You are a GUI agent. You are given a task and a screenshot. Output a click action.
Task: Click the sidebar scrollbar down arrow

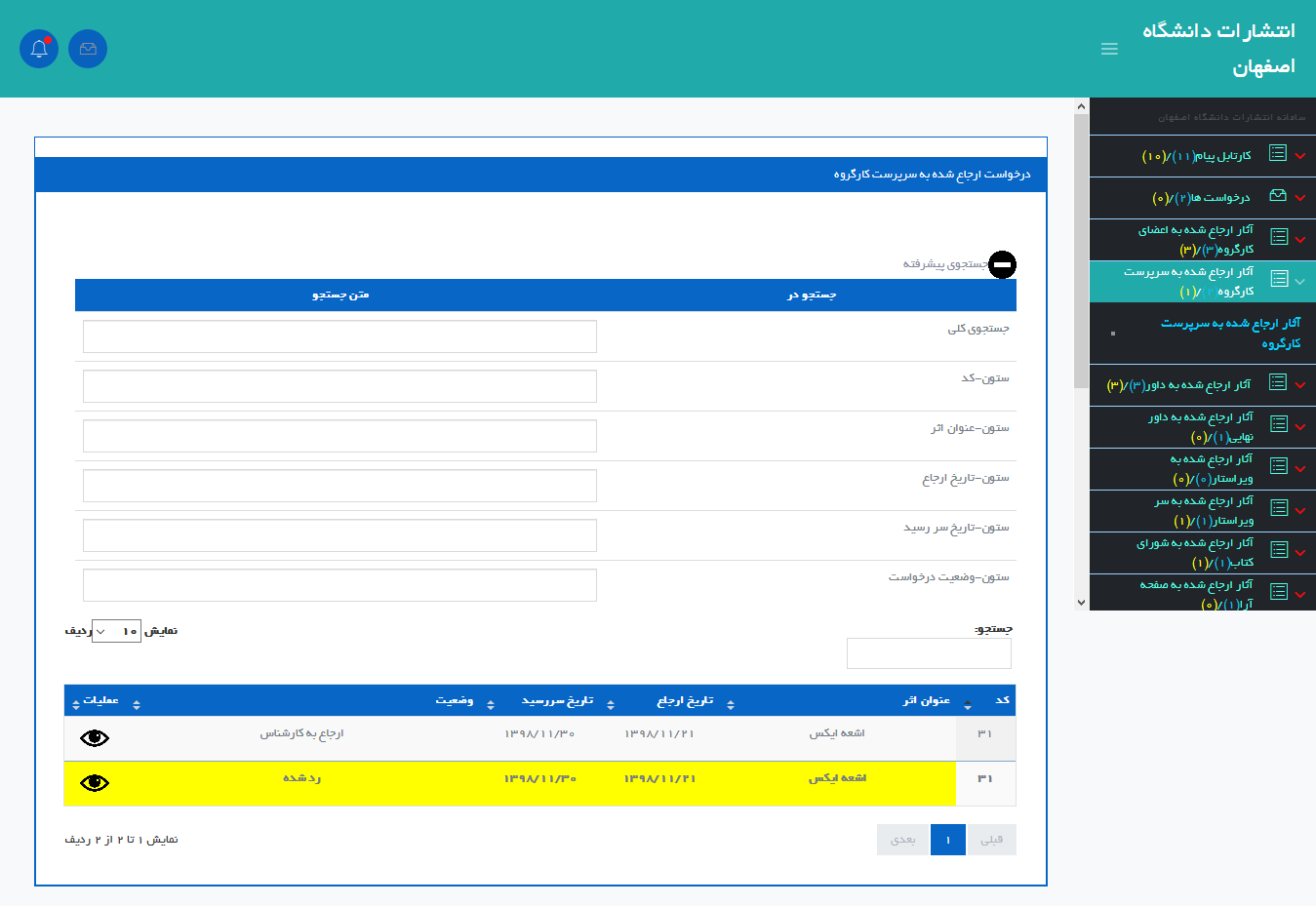[1081, 603]
